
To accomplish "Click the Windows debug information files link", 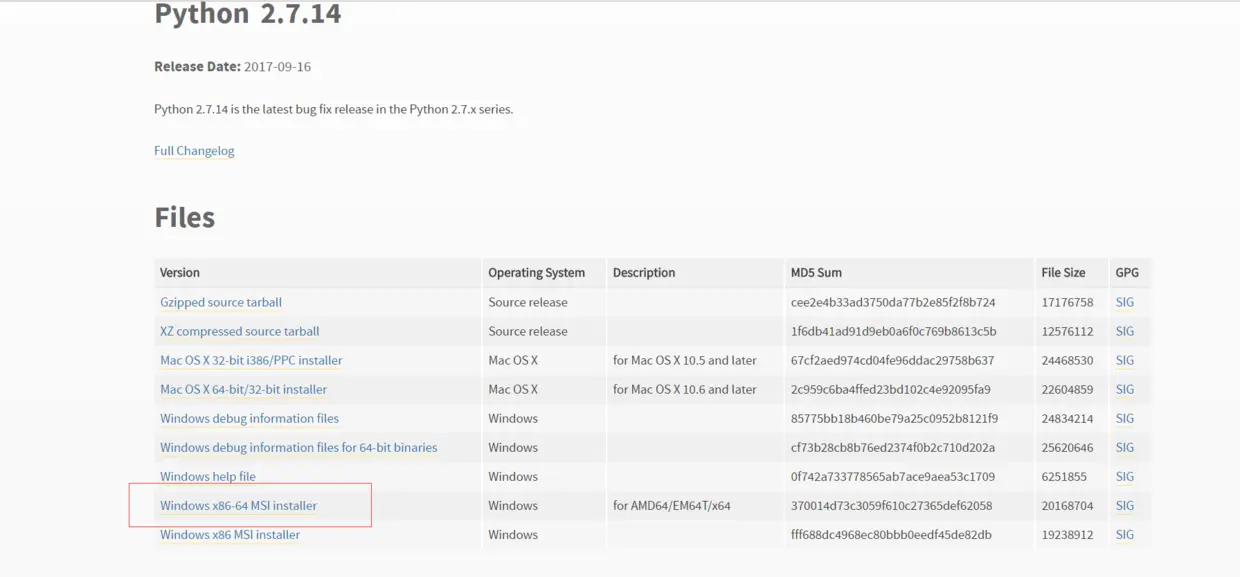I will [x=250, y=418].
